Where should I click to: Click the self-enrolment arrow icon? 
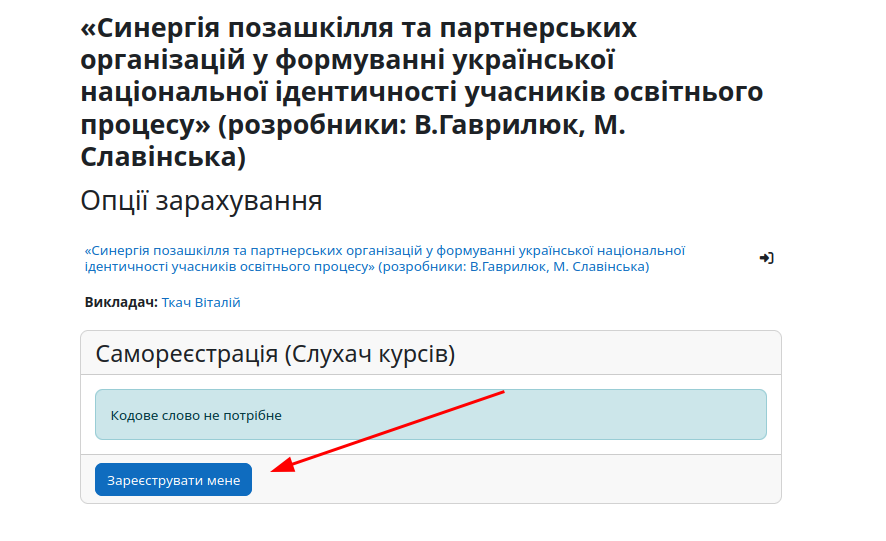(x=766, y=258)
